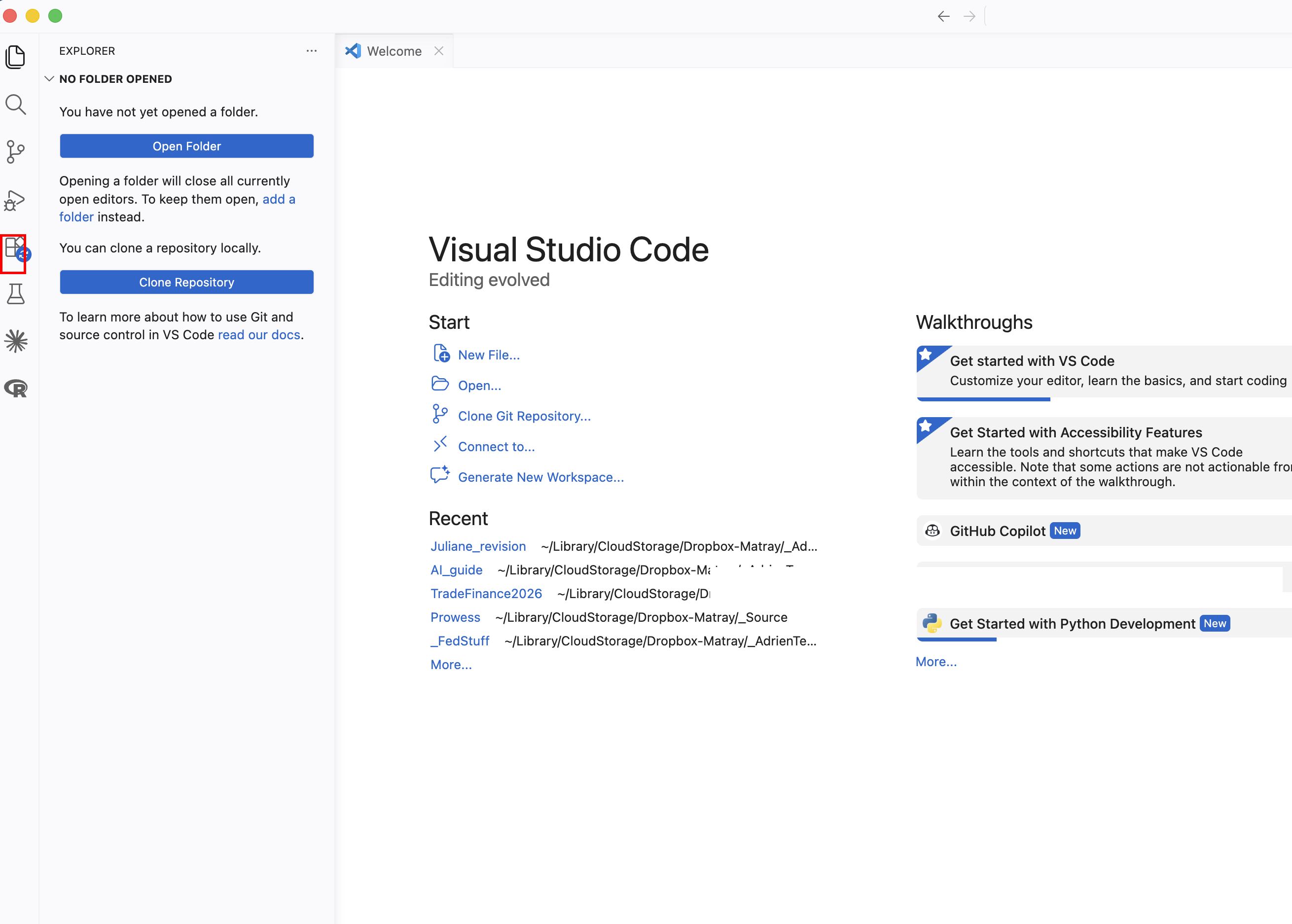Follow the 'read our docs' link

click(259, 335)
